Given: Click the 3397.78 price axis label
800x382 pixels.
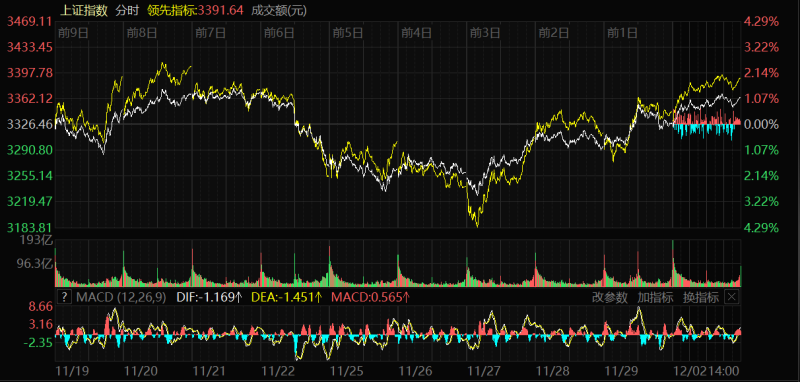Looking at the screenshot, I should point(30,73).
